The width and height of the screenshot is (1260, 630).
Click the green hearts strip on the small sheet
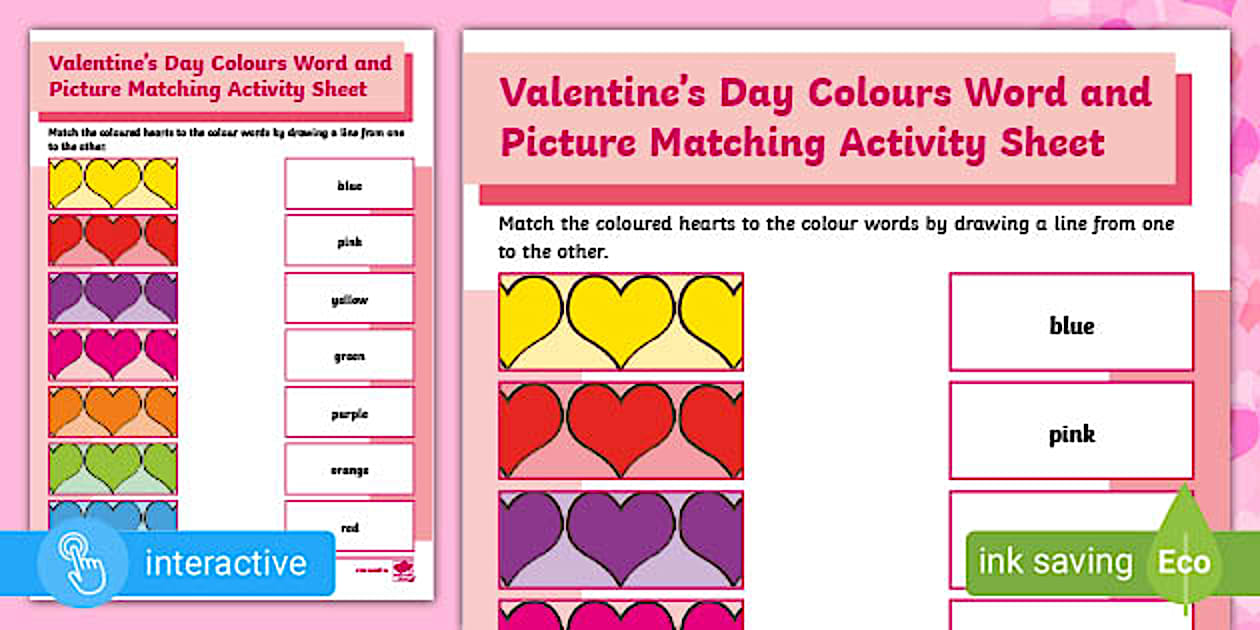[x=113, y=468]
